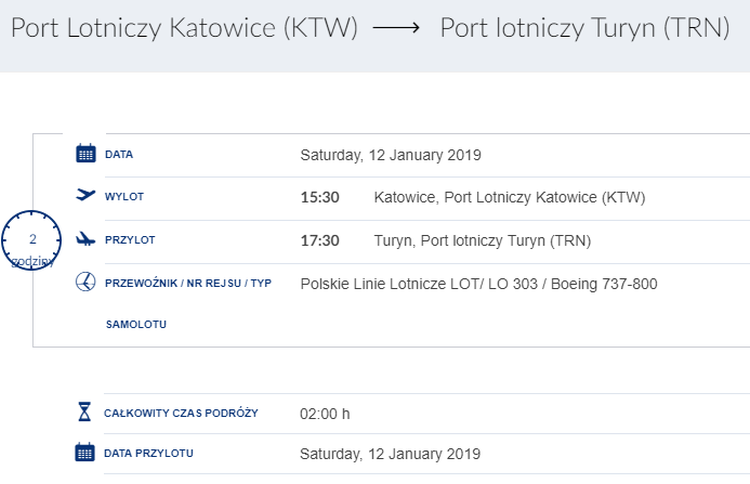
Task: Click the flight date Saturday, 12 January 2019
Action: (391, 155)
